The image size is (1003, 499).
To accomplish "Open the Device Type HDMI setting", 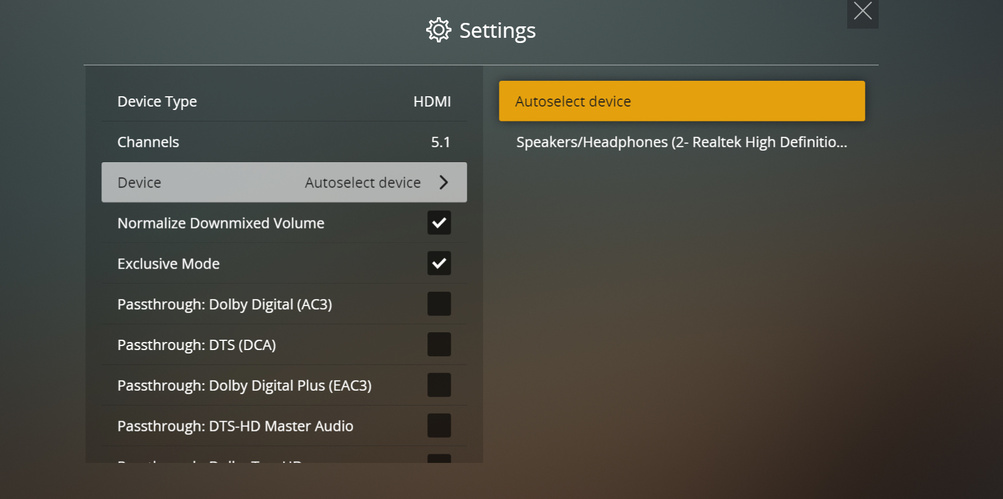I will coord(284,102).
